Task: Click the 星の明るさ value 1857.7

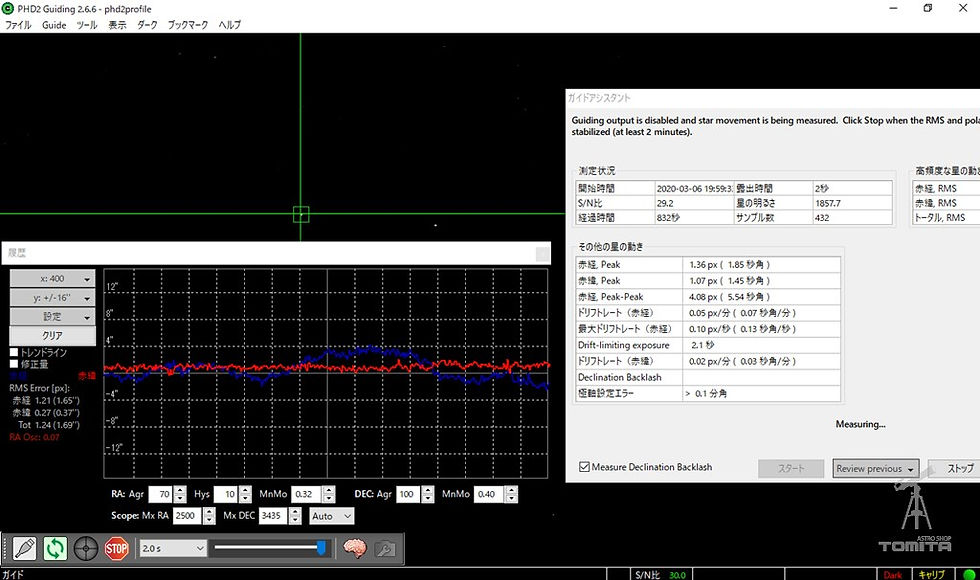Action: tap(852, 203)
